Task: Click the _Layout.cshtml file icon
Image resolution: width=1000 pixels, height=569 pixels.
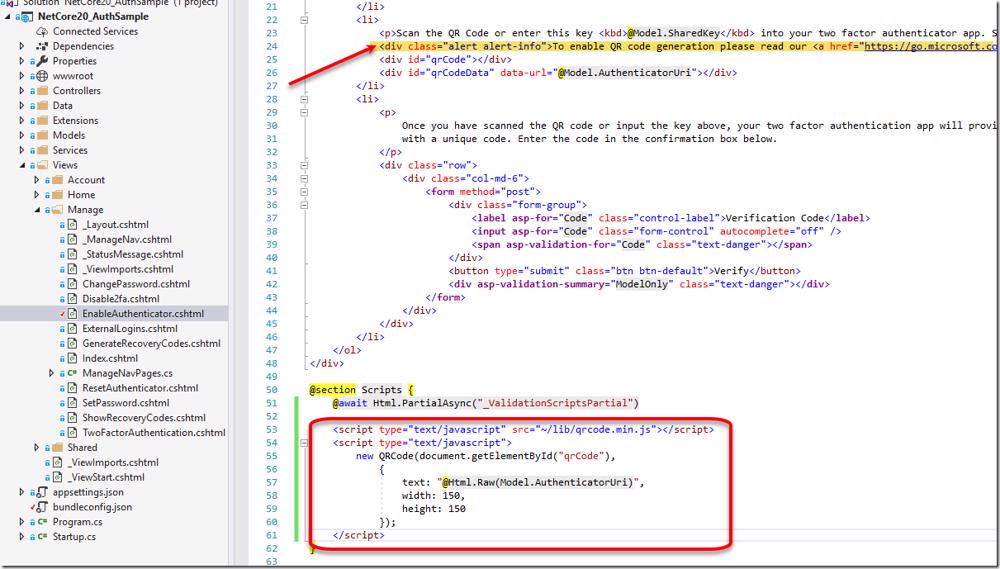Action: pos(72,225)
